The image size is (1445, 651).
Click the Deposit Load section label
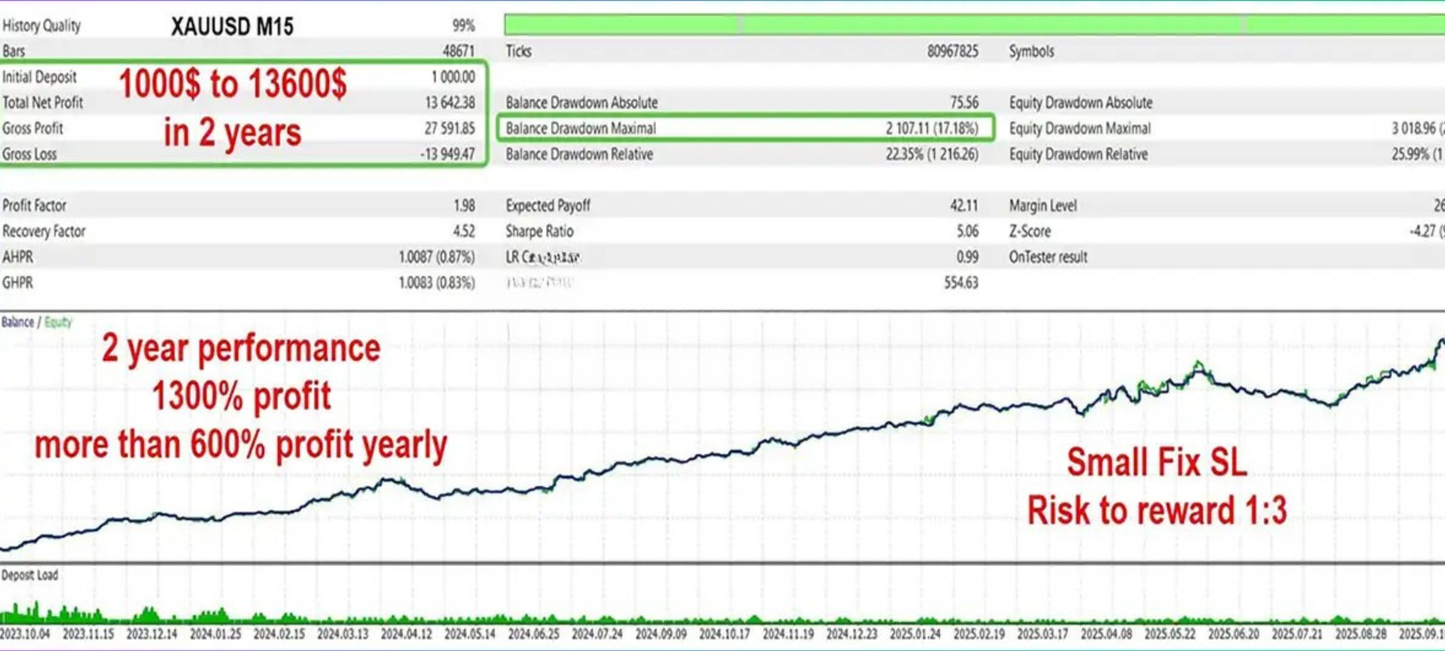(x=31, y=575)
